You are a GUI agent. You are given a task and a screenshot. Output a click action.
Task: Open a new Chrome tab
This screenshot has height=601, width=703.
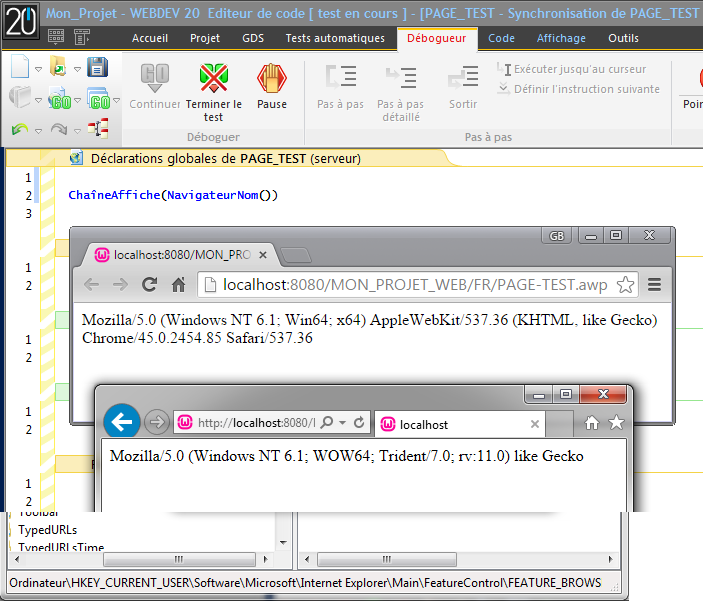[x=295, y=255]
